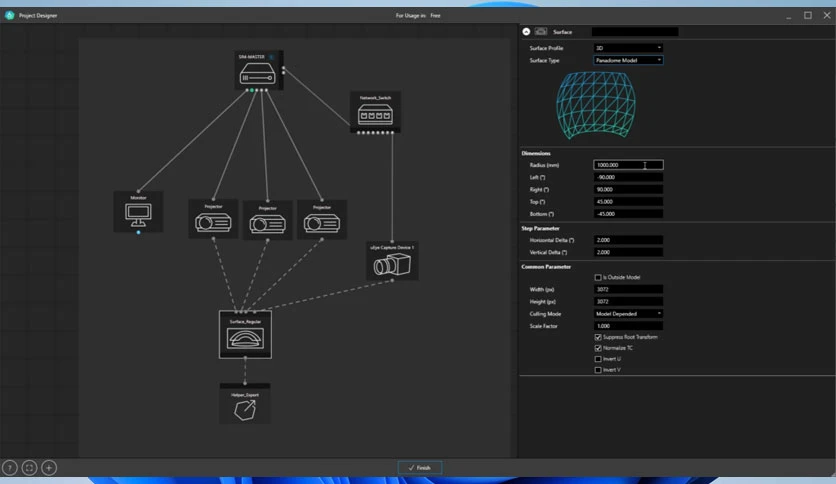Viewport: 836px width, 484px height.
Task: Select the SIM-MASTER server node
Action: click(258, 70)
